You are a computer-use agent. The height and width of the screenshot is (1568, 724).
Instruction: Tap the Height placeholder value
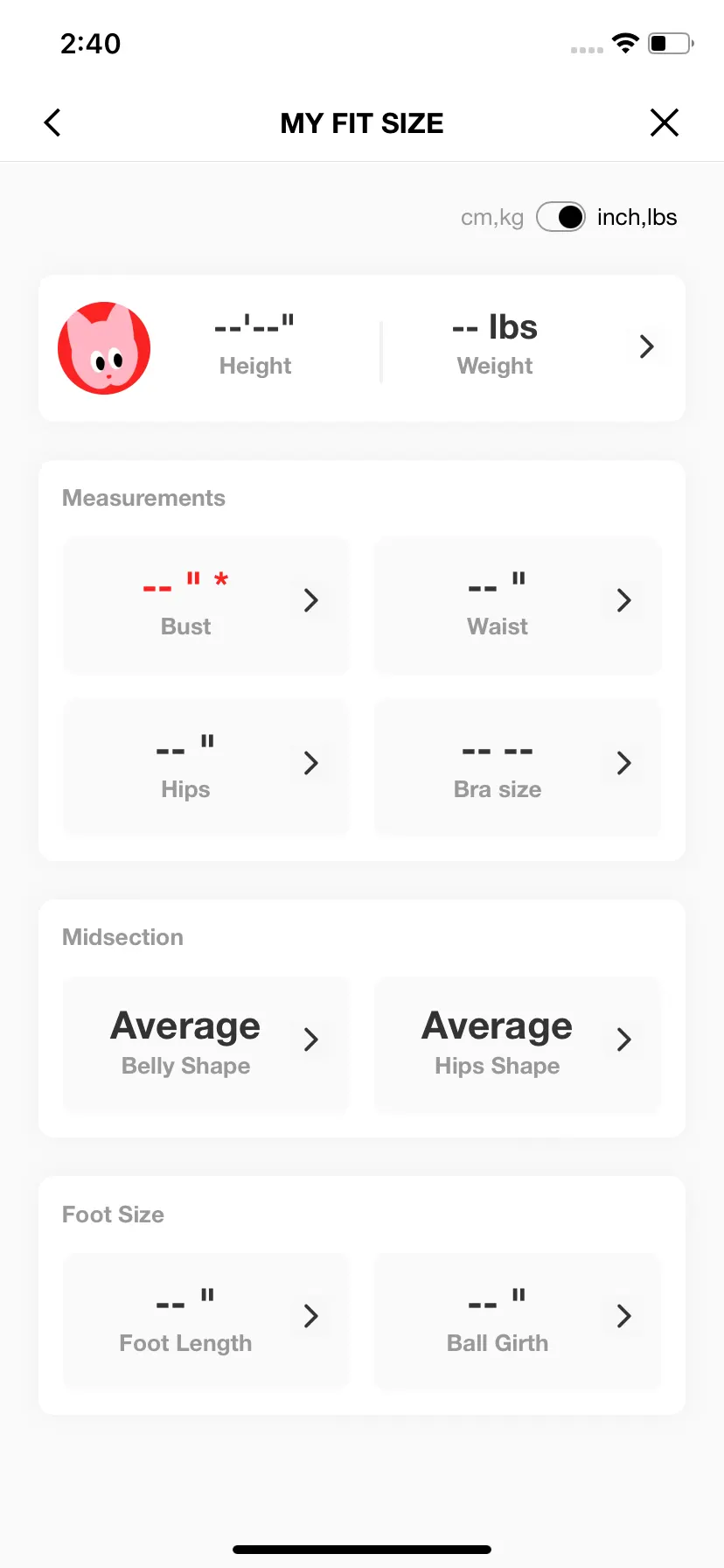(254, 325)
